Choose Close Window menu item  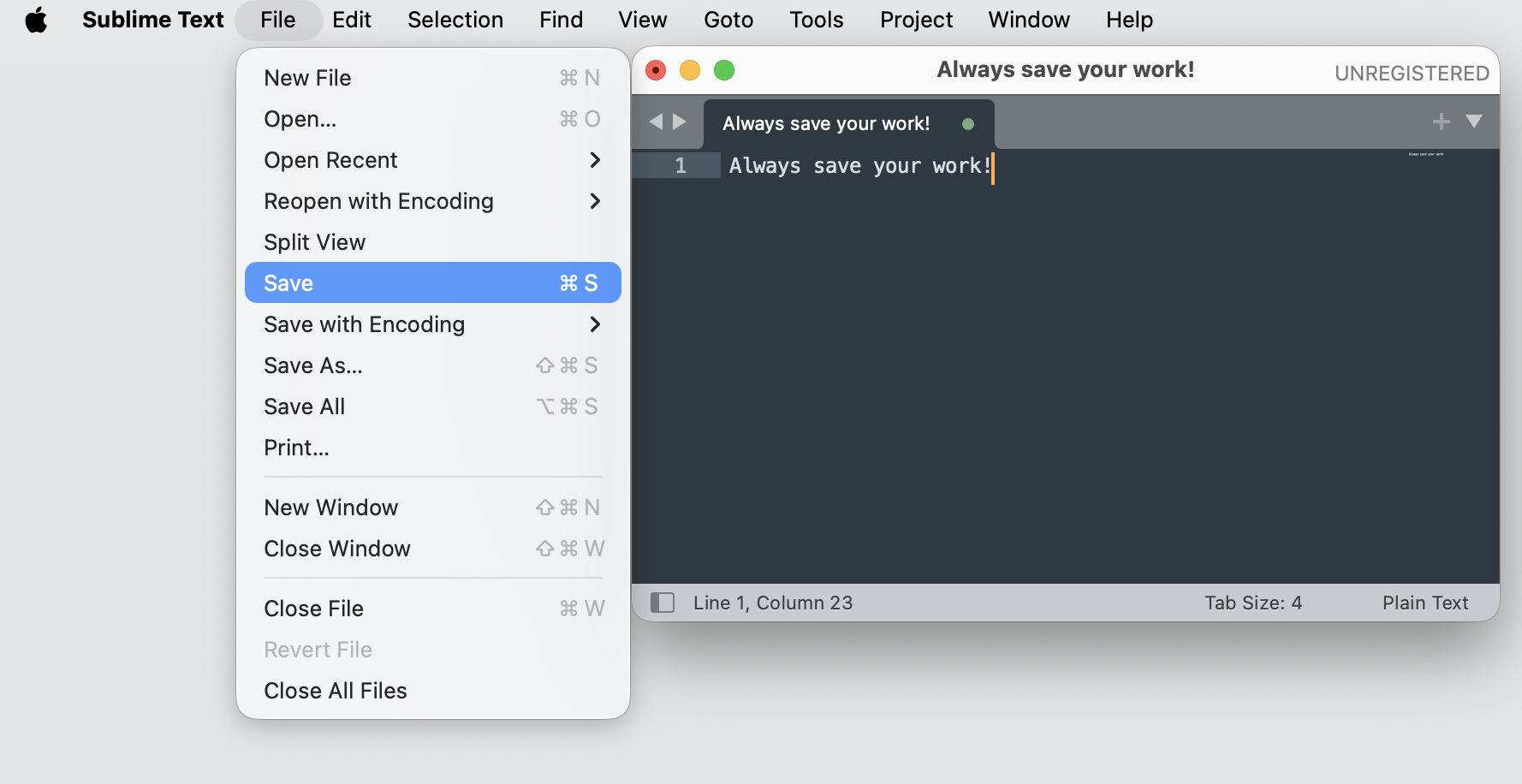(x=433, y=549)
